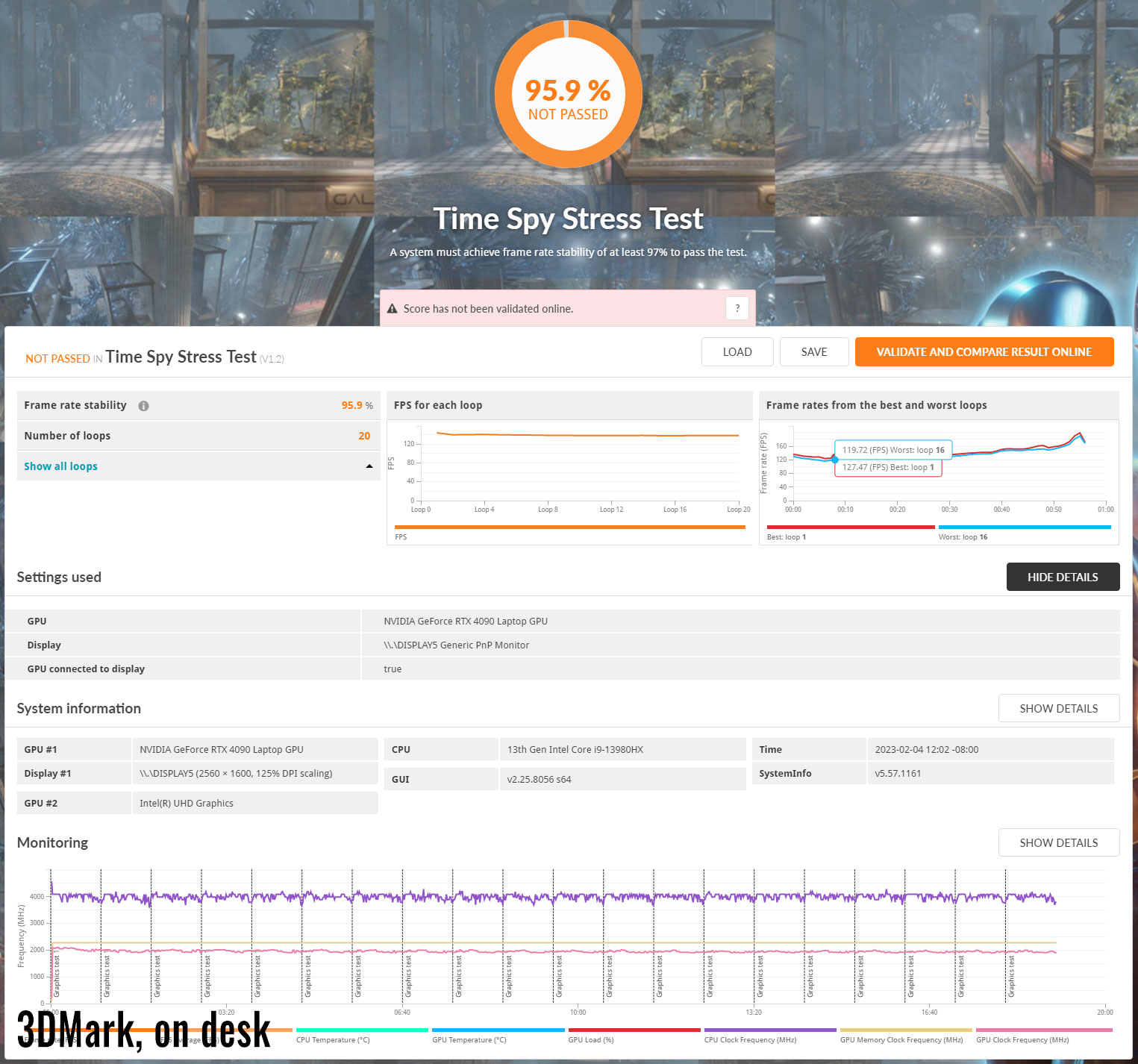
Task: Collapse the Show all loops arrow
Action: tap(369, 466)
